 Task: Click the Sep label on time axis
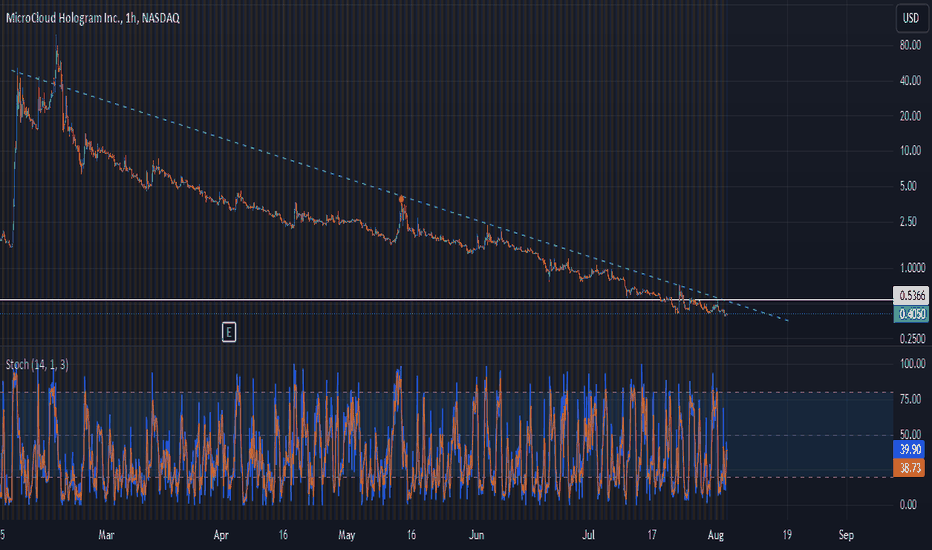[846, 535]
